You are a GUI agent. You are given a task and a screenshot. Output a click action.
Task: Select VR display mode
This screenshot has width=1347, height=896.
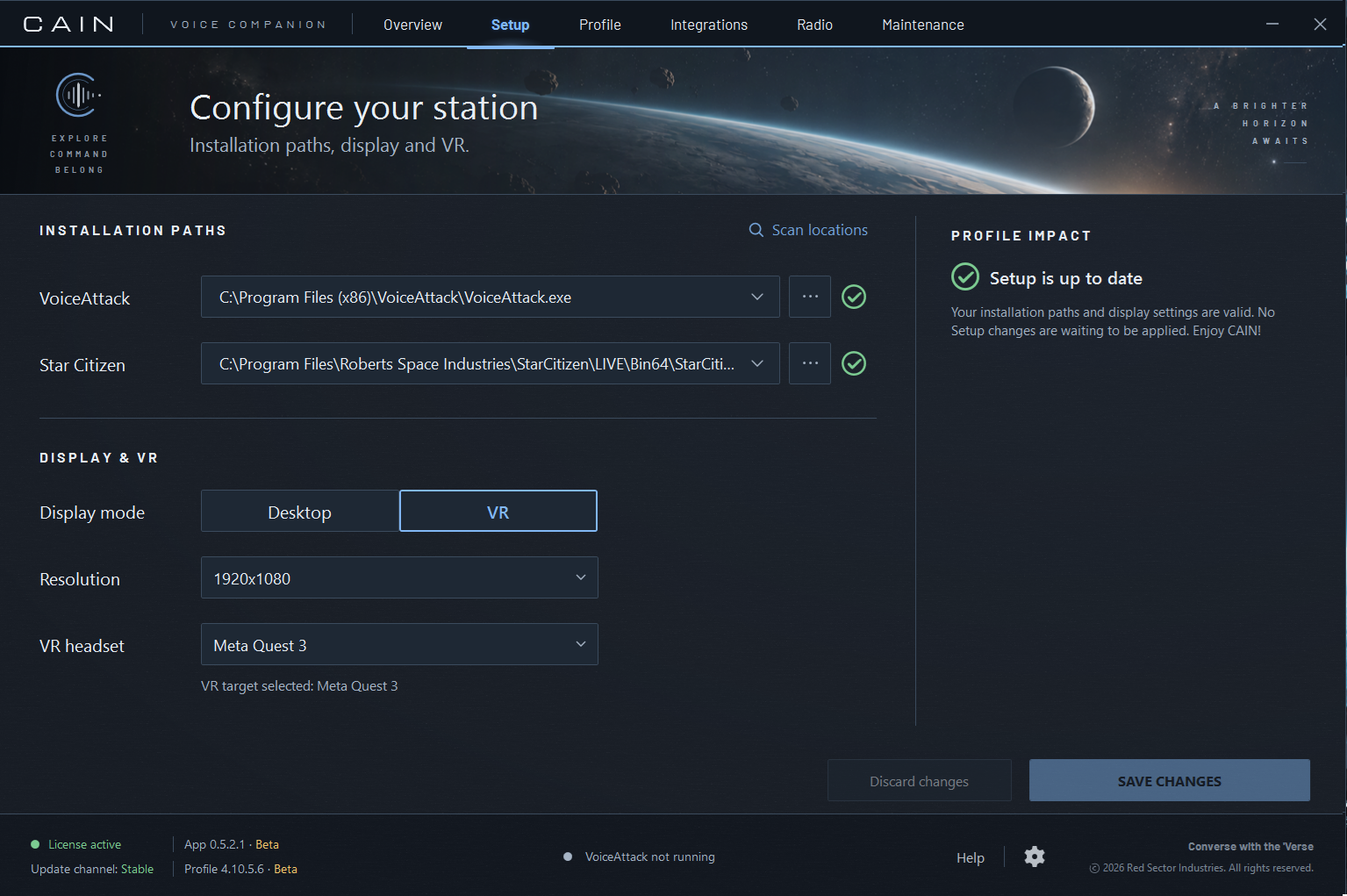pos(498,511)
